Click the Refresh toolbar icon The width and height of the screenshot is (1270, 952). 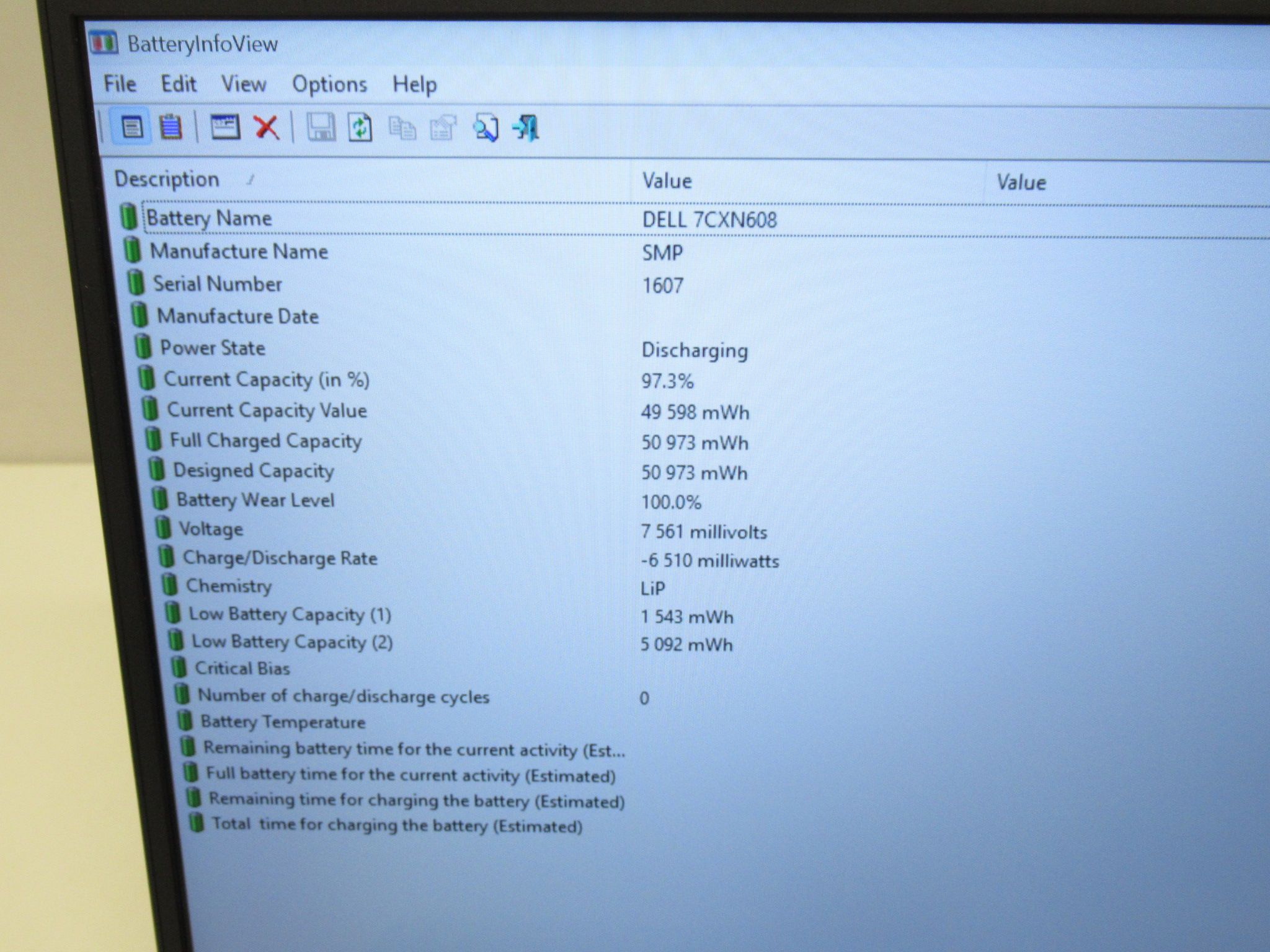(360, 128)
